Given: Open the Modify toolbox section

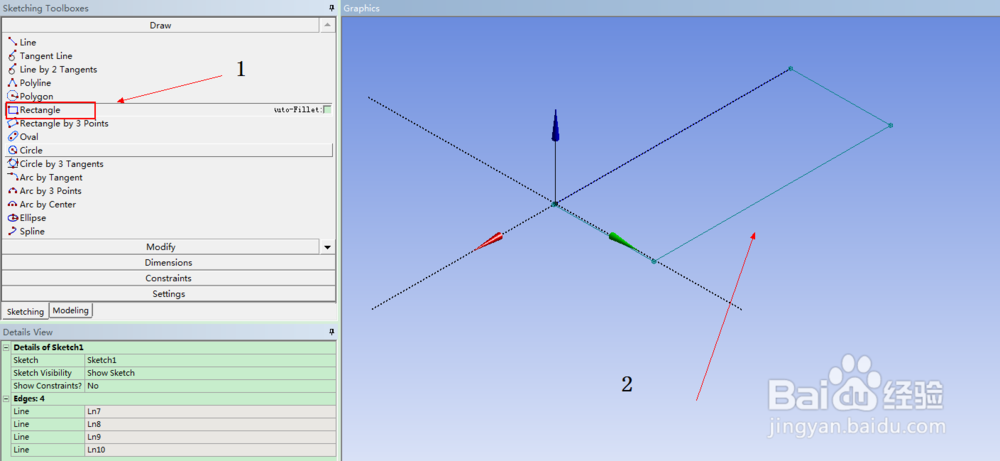Looking at the screenshot, I should [161, 247].
